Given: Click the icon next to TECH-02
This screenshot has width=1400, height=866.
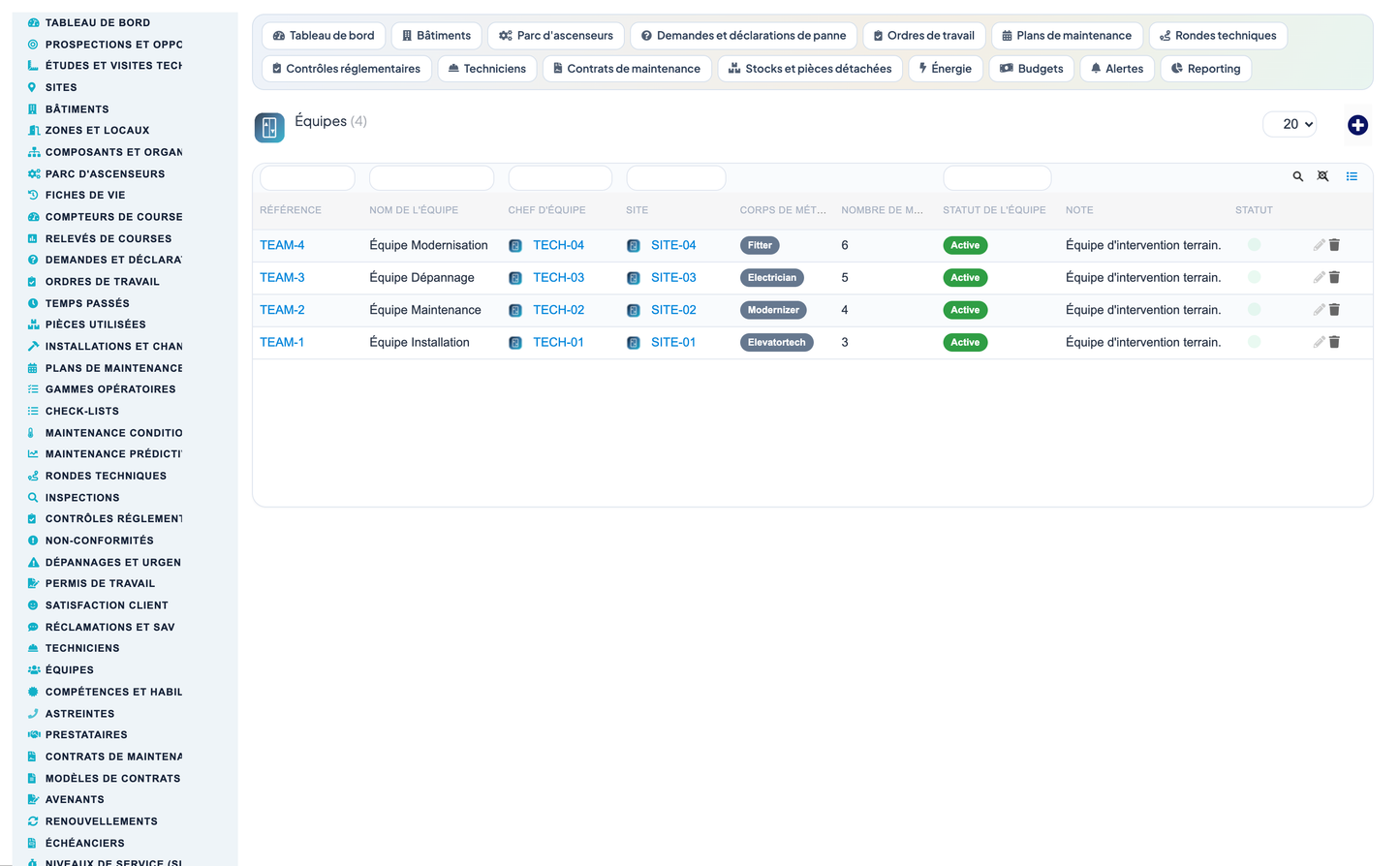Looking at the screenshot, I should pyautogui.click(x=515, y=310).
